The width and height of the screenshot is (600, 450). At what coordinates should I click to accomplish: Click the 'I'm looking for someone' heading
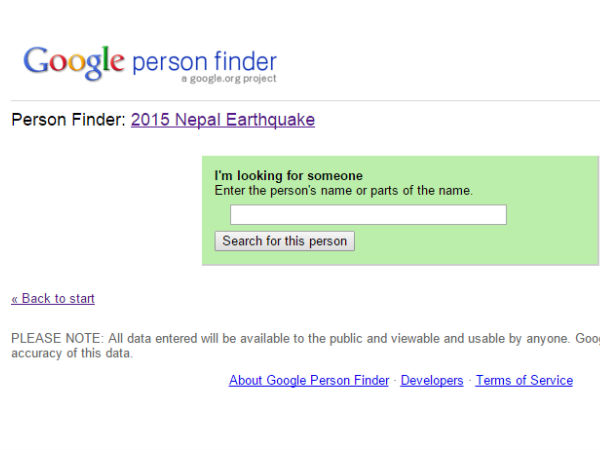(x=289, y=176)
